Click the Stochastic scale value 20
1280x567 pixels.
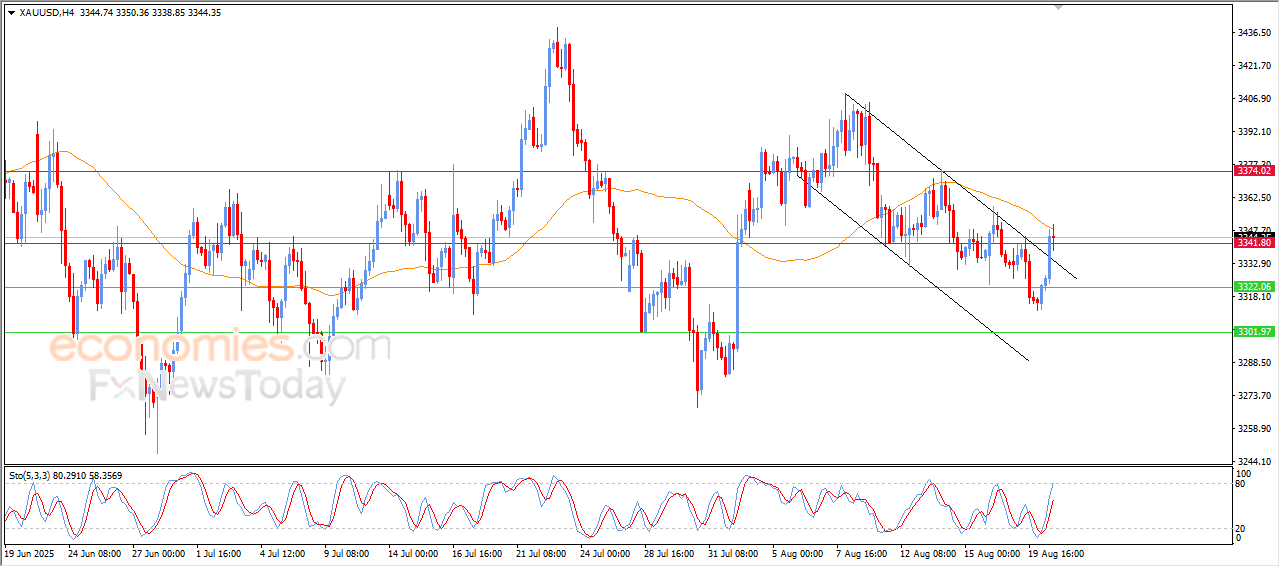click(1242, 528)
